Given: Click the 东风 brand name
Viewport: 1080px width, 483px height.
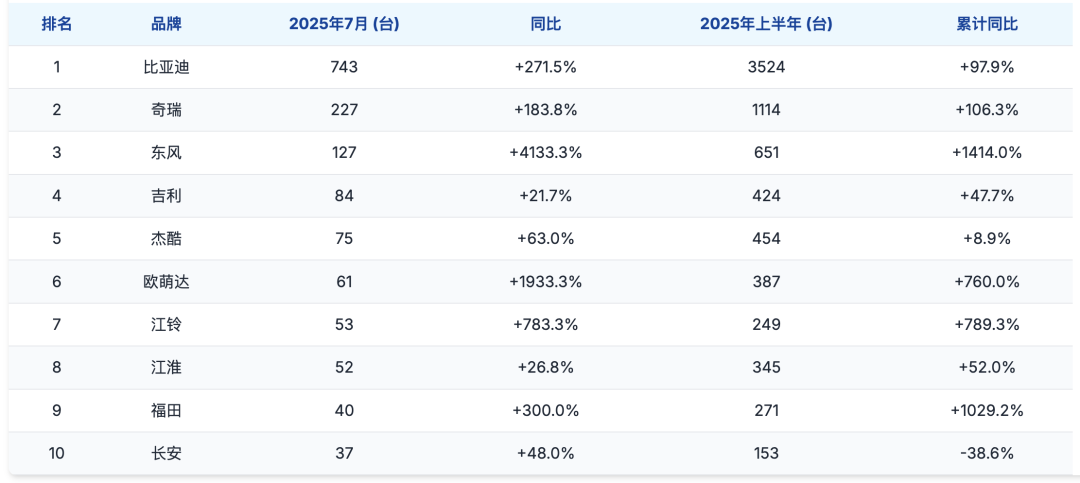Looking at the screenshot, I should [x=166, y=153].
